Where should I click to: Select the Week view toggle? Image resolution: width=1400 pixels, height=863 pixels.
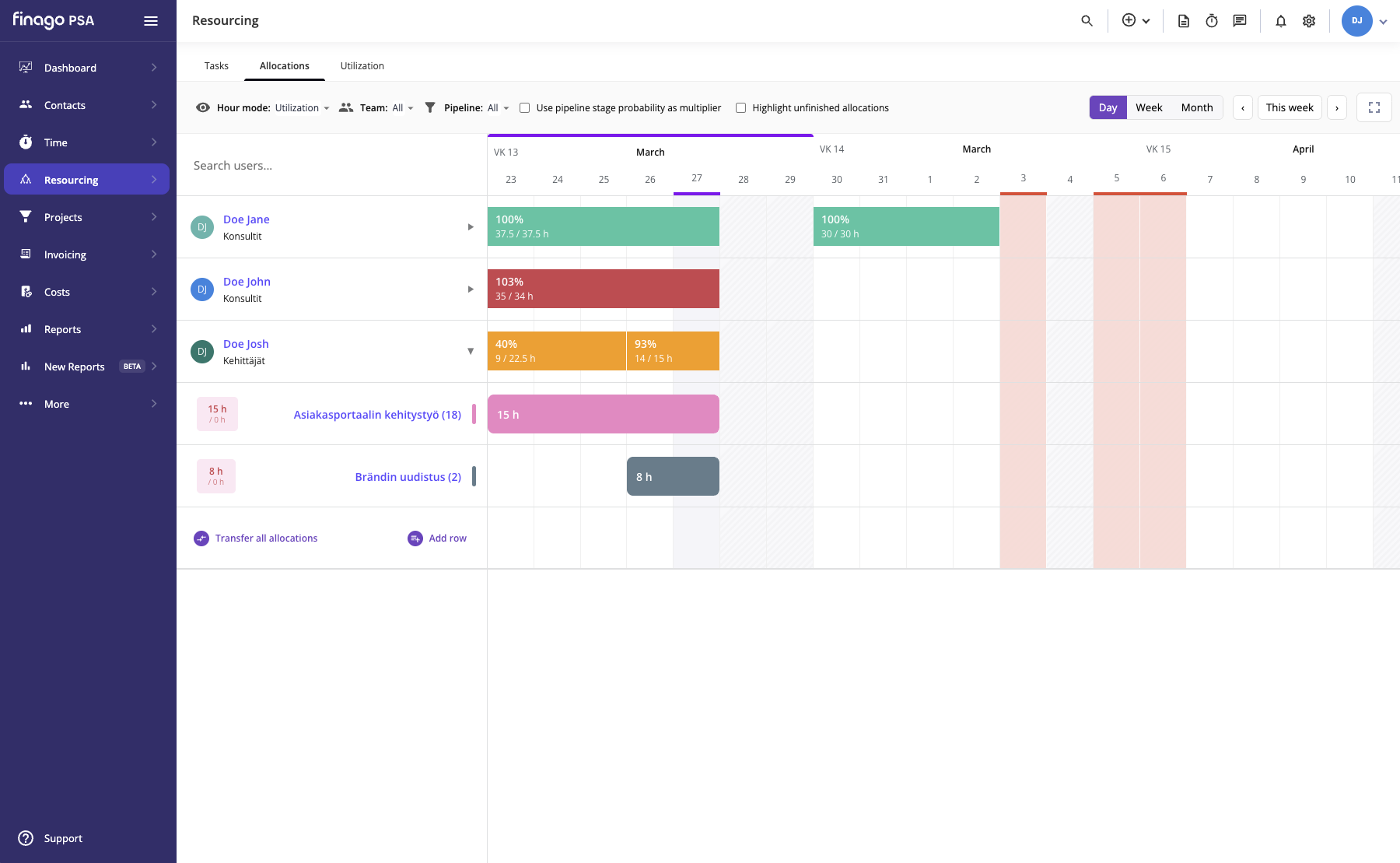point(1149,107)
